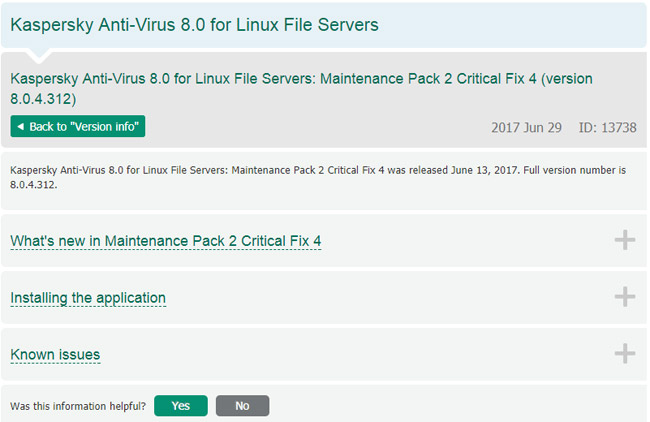
Task: Answer Yes to information helpful question
Action: (x=181, y=406)
